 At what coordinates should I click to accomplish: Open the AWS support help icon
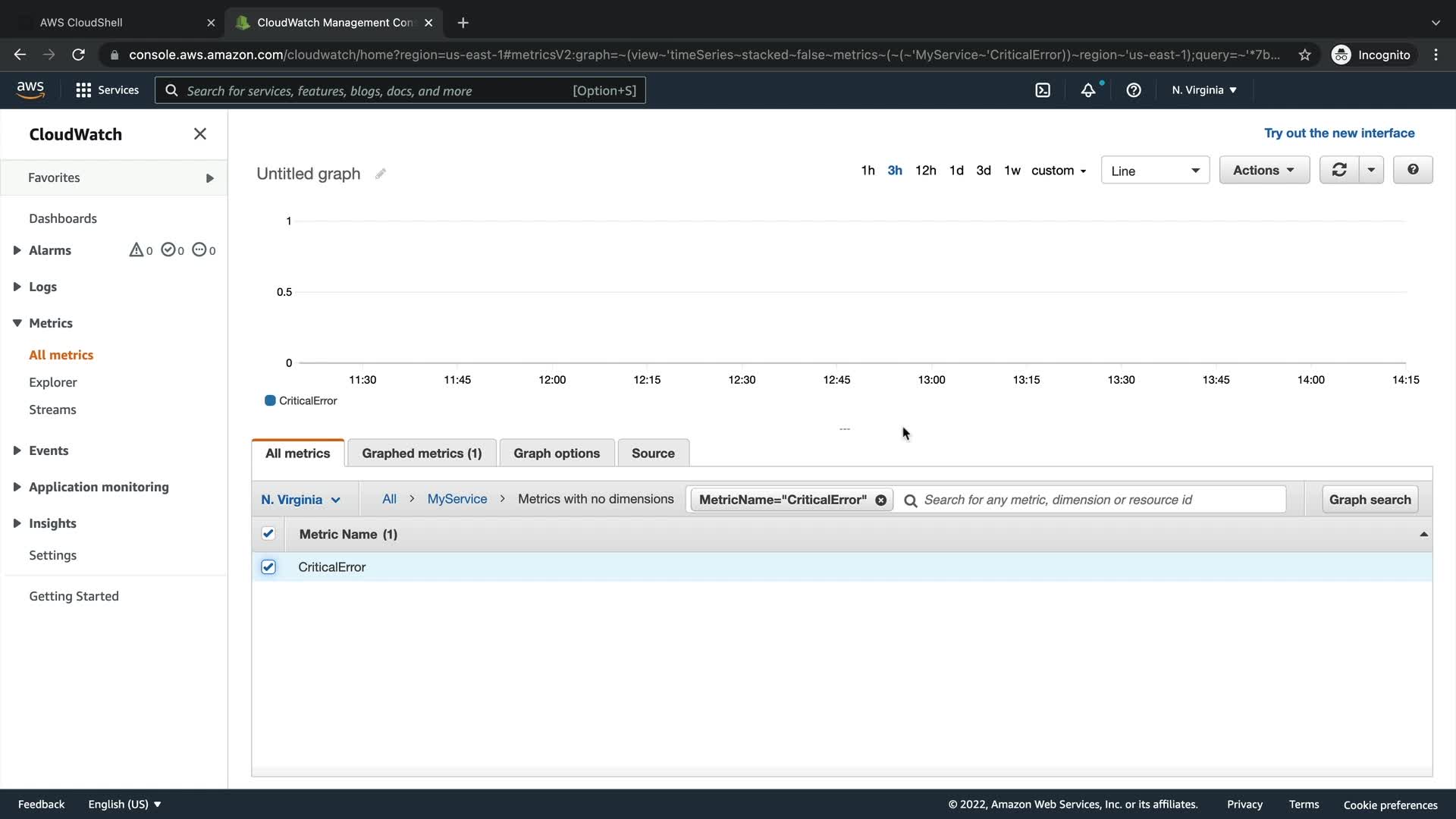[x=1134, y=90]
